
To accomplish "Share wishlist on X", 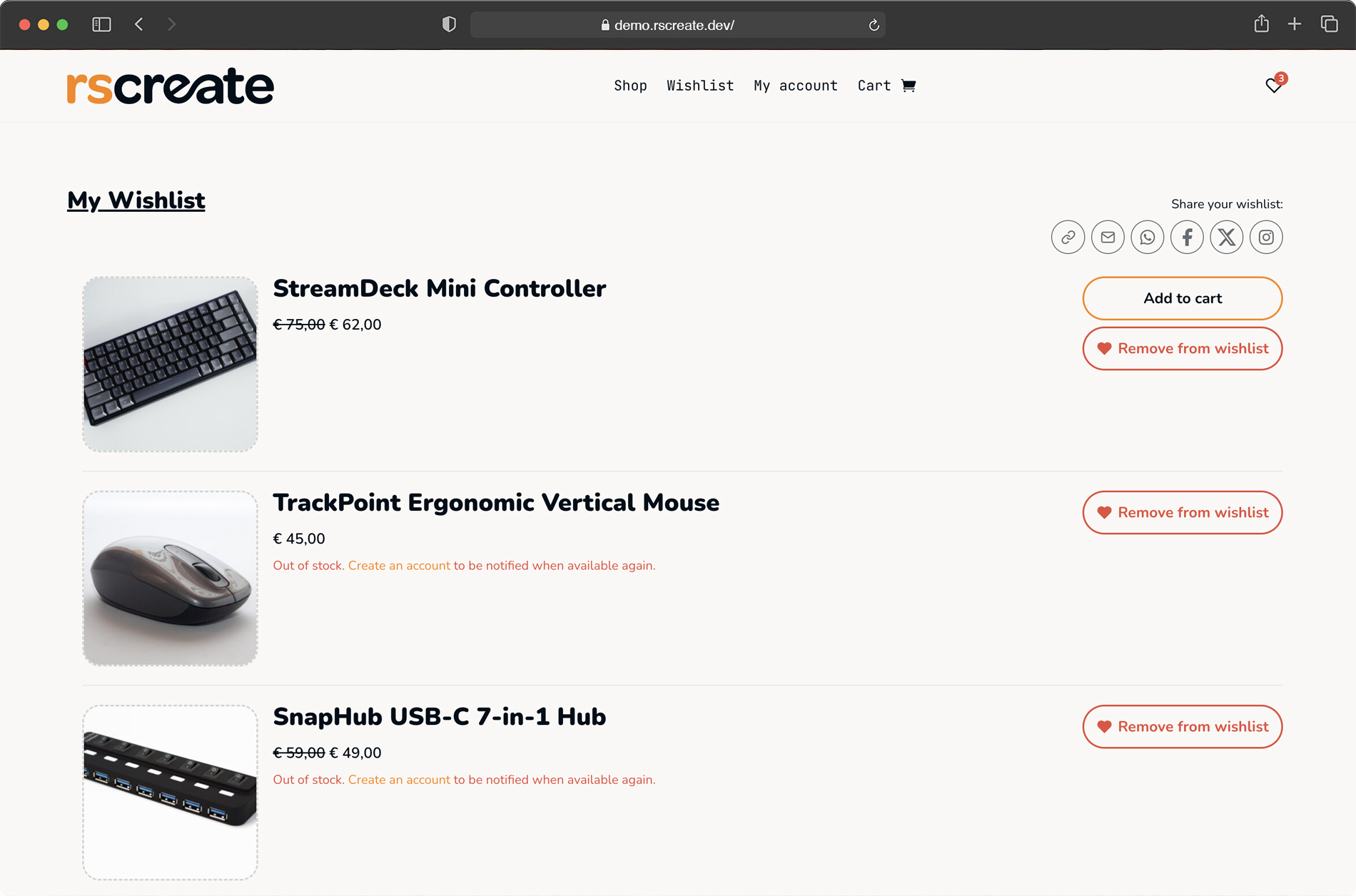I will pyautogui.click(x=1227, y=238).
